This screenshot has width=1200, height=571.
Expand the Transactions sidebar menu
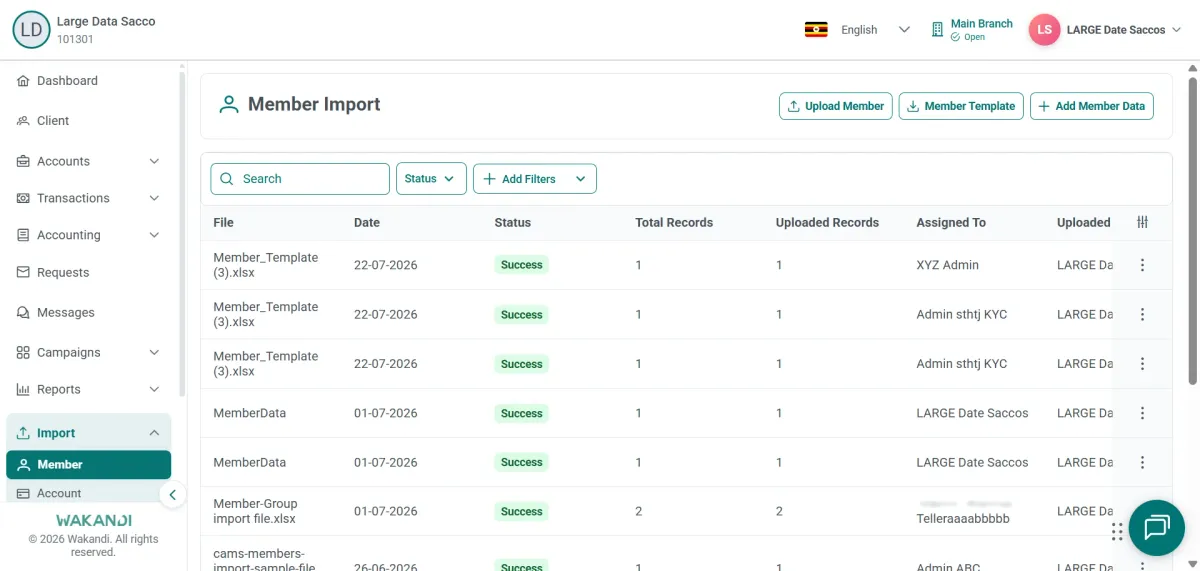coord(154,198)
